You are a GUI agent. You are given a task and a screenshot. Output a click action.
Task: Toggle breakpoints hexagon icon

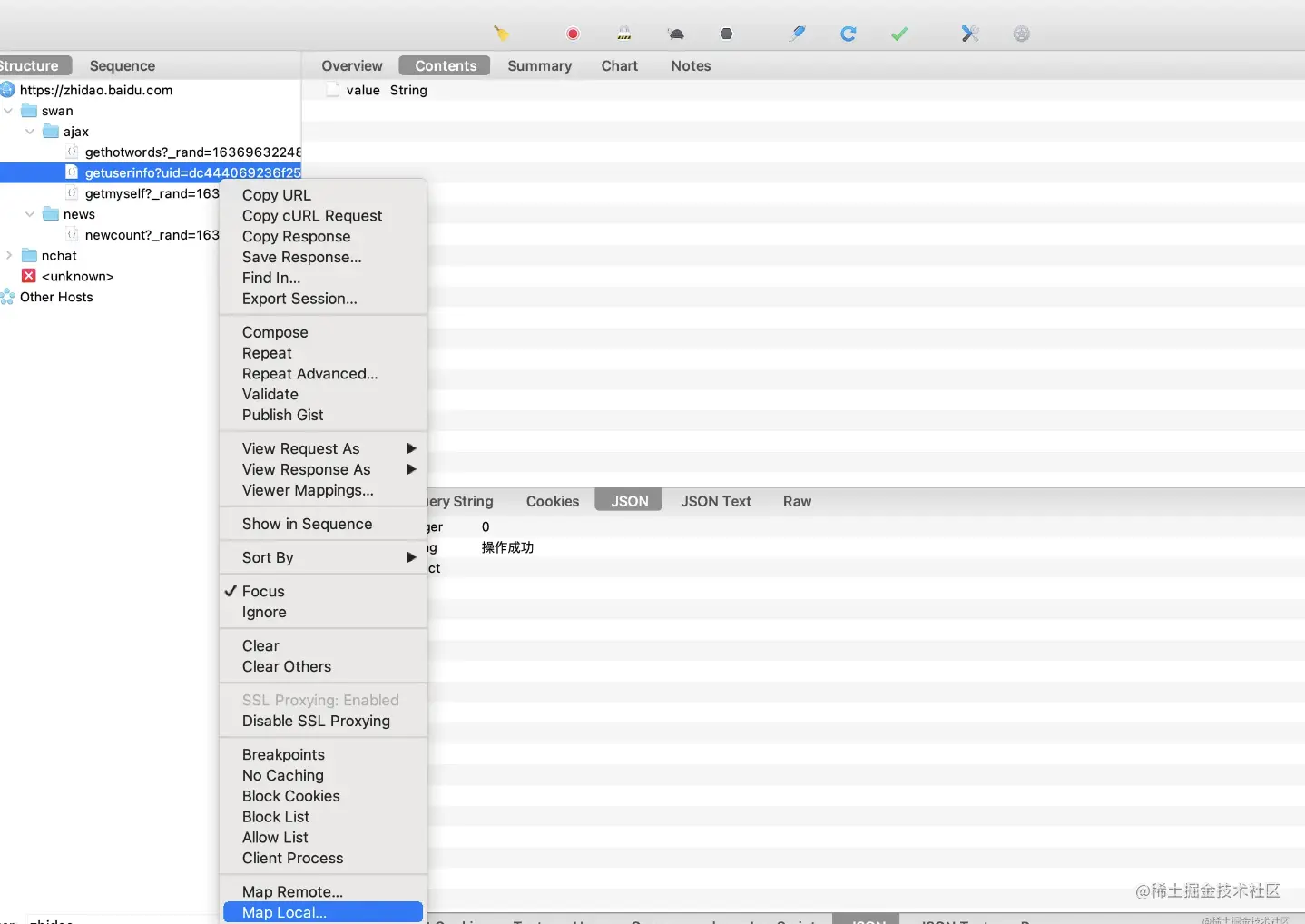pyautogui.click(x=726, y=34)
